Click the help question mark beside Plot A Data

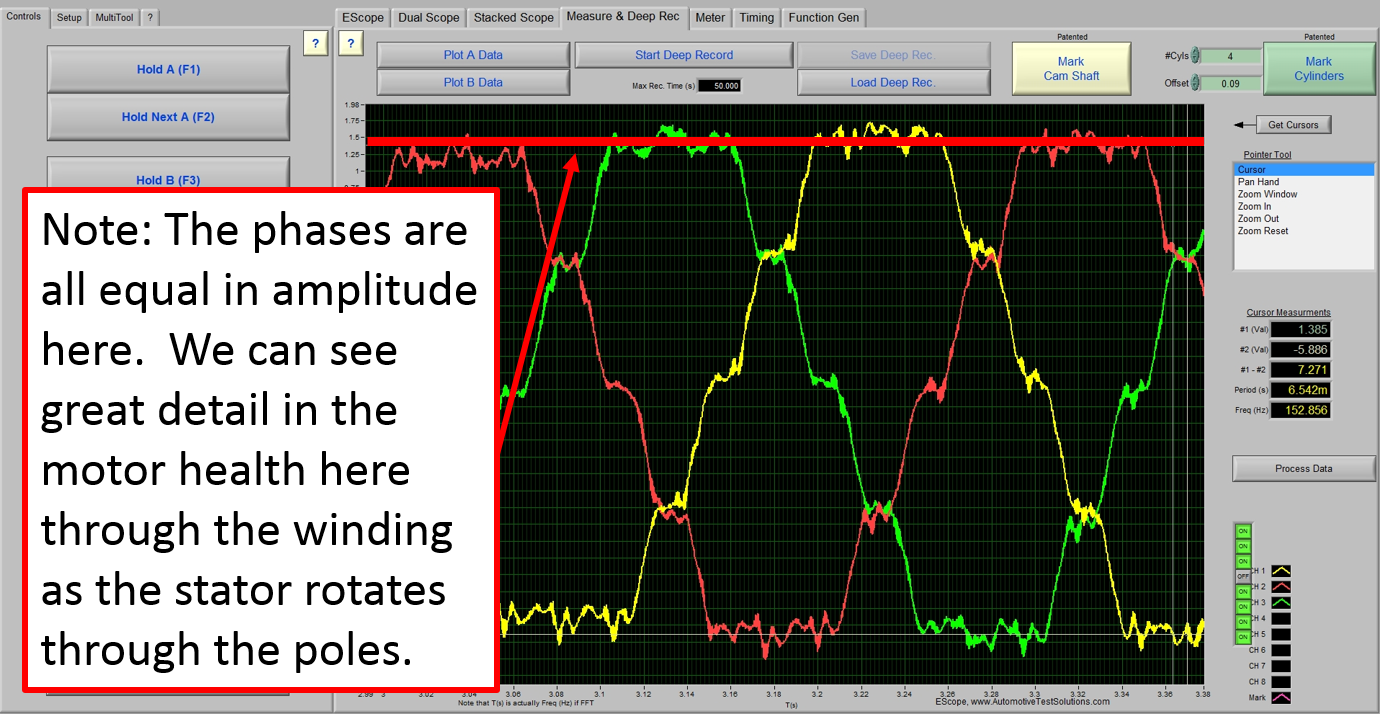point(350,43)
